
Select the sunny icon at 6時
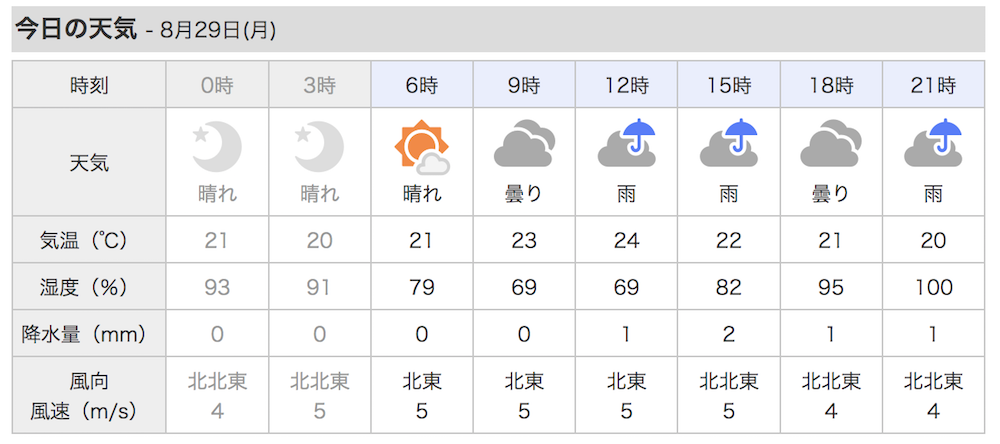tap(422, 147)
